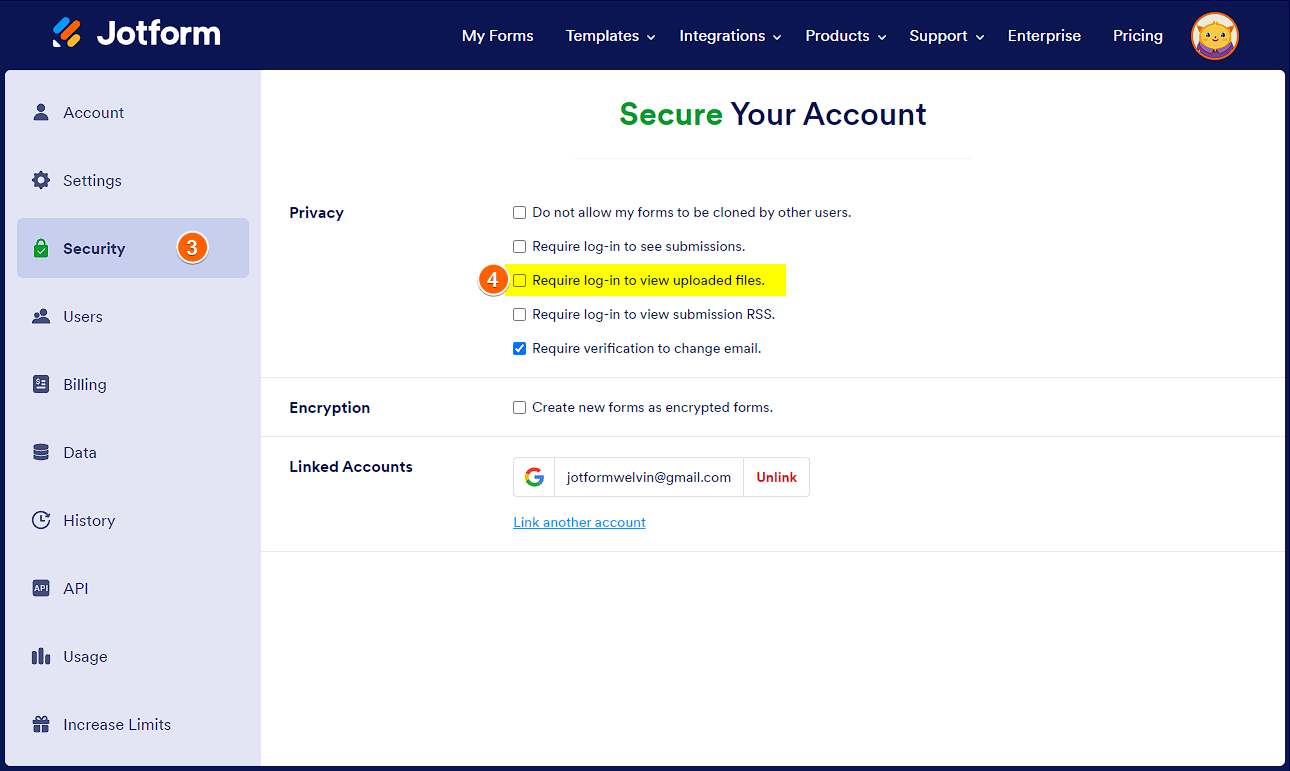Screen dimensions: 1290x771
Task: Open the History clock icon
Action: 41,520
